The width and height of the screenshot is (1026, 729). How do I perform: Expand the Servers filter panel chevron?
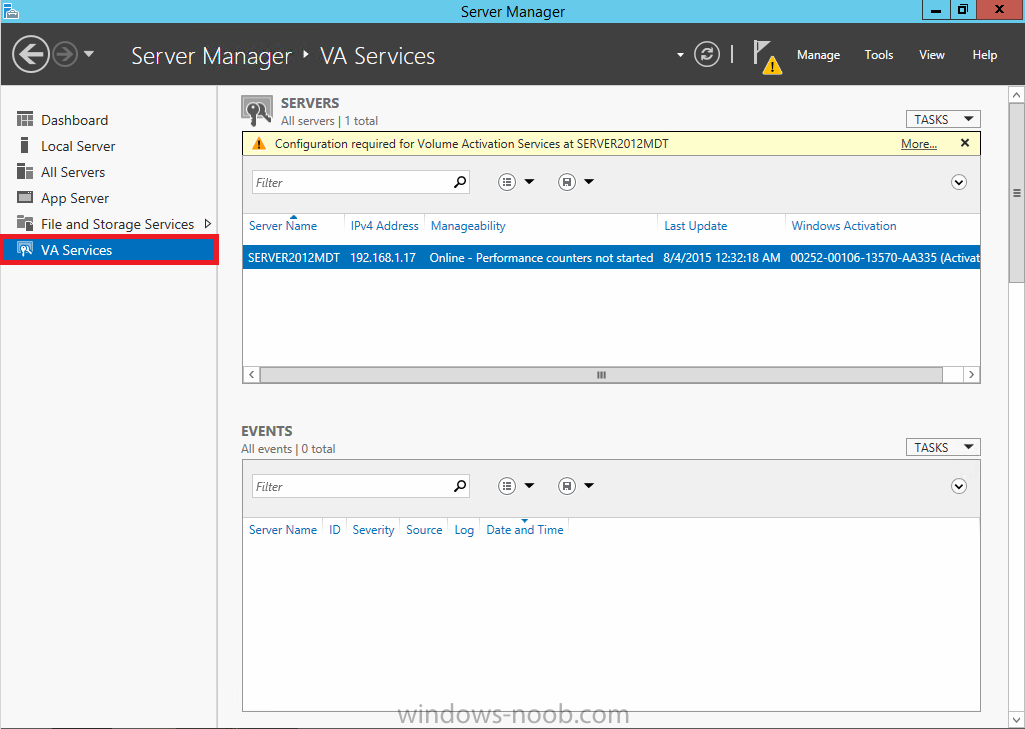click(x=959, y=183)
